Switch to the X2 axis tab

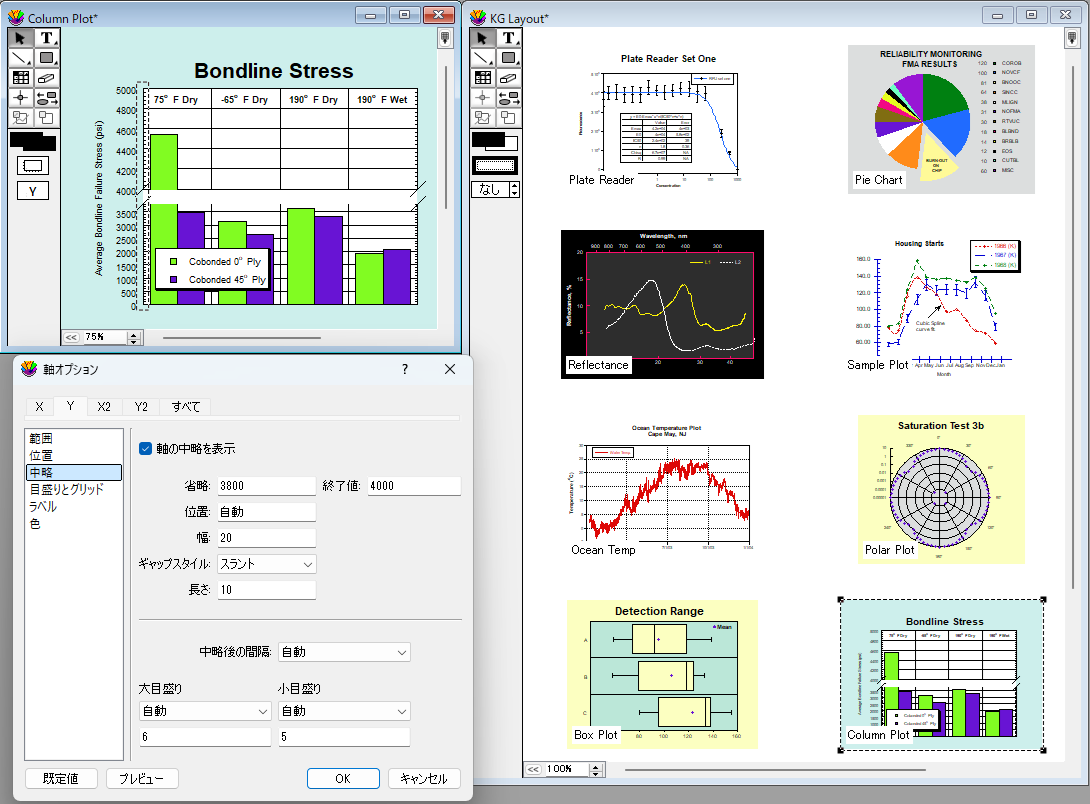[104, 406]
